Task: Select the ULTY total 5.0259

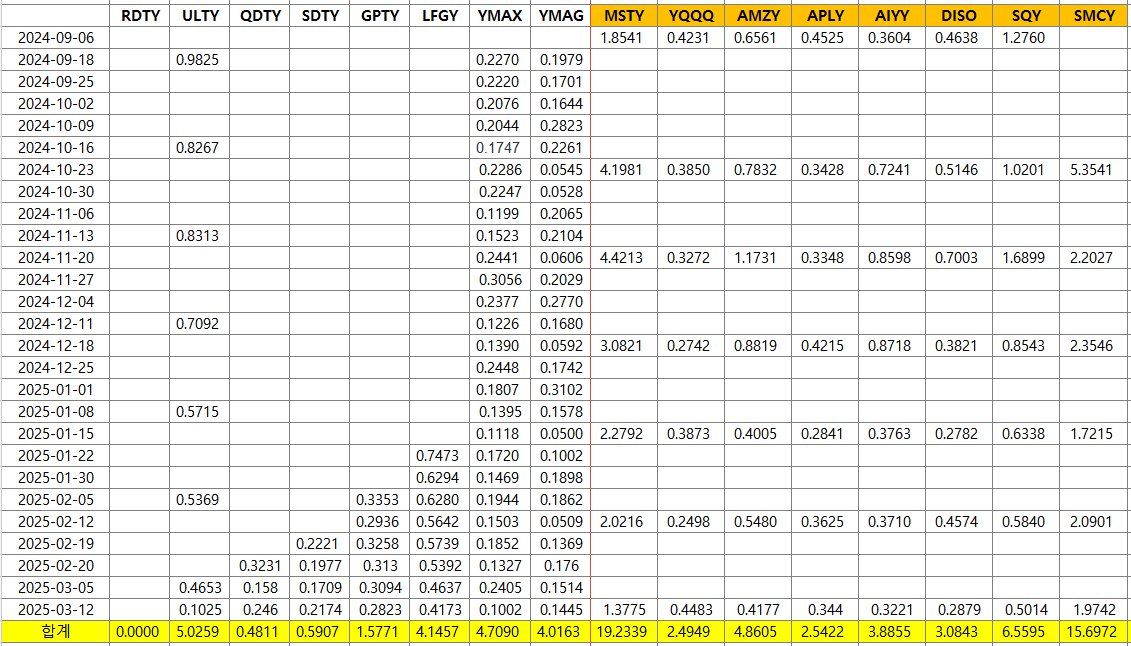Action: click(200, 632)
